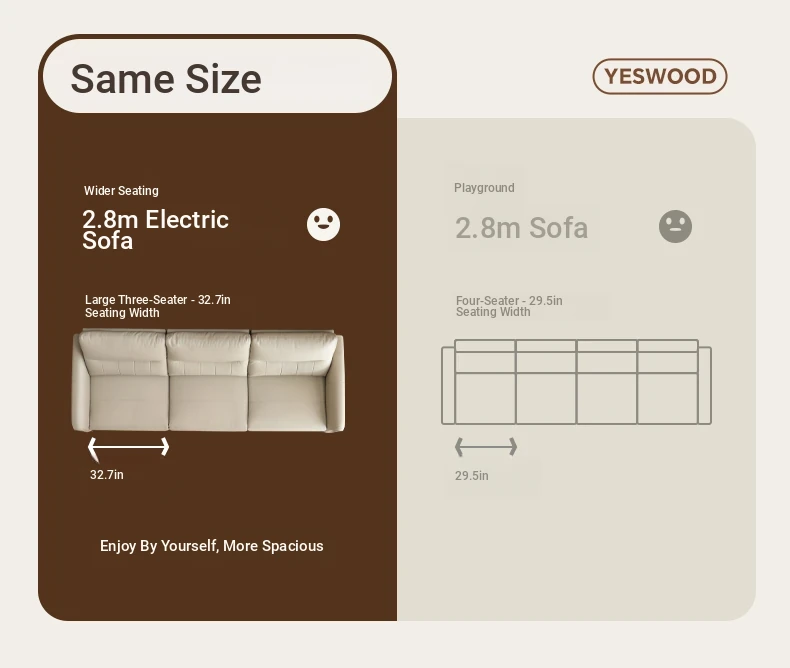The height and width of the screenshot is (668, 790).
Task: Click the right armrest of the outlined sofa
Action: pyautogui.click(x=704, y=385)
